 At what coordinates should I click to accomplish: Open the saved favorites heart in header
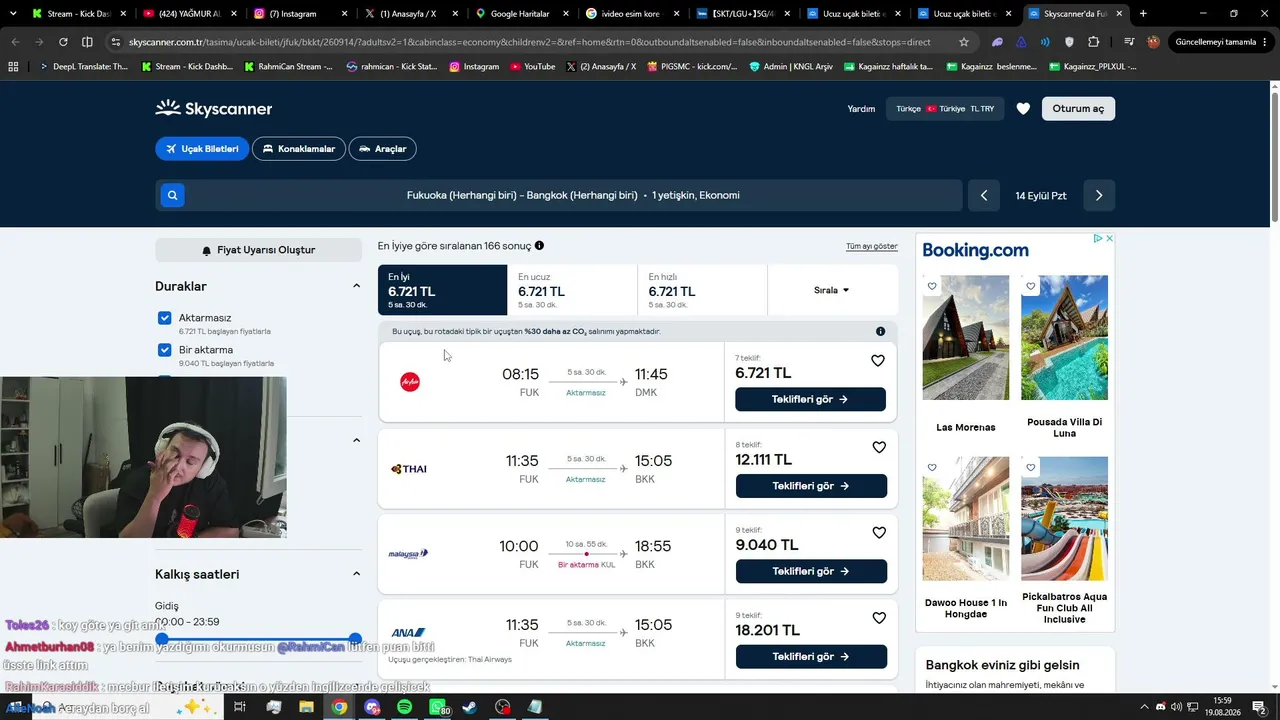coord(1023,108)
